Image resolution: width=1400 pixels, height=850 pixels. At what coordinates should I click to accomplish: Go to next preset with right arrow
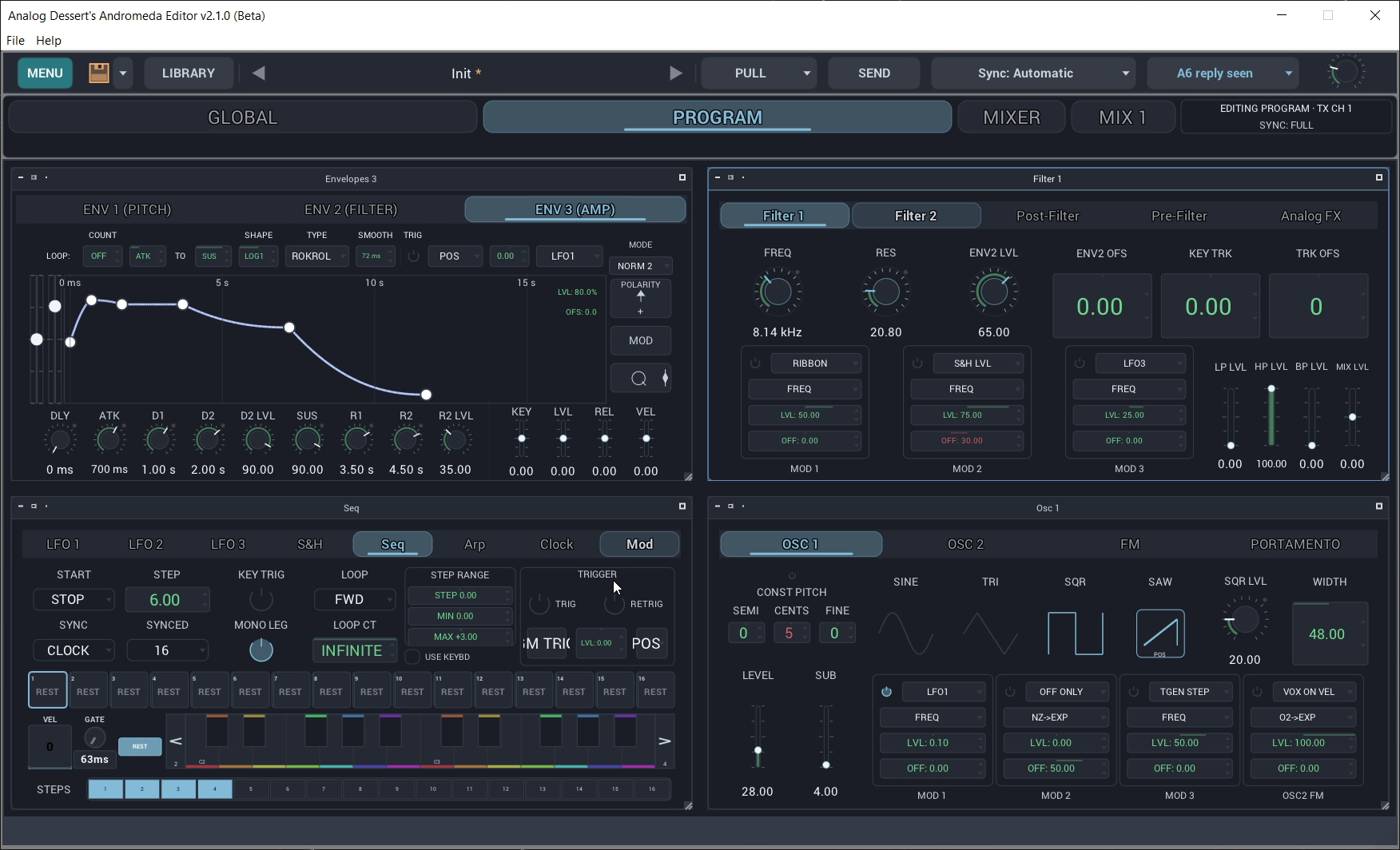pyautogui.click(x=676, y=73)
